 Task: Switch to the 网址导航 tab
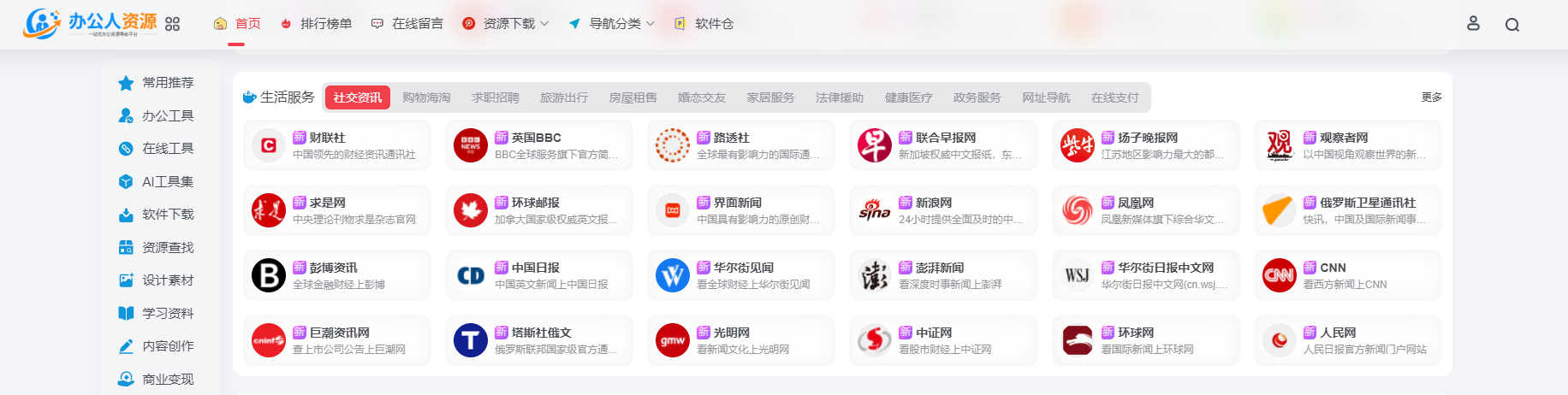click(x=1046, y=97)
